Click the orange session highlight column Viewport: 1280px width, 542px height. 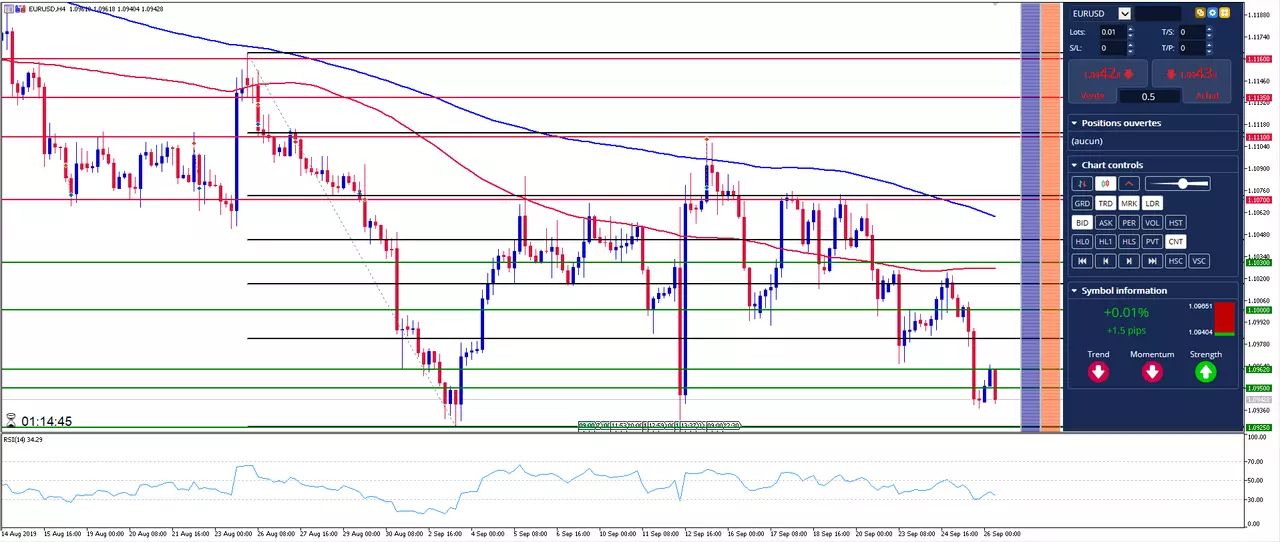(1051, 217)
